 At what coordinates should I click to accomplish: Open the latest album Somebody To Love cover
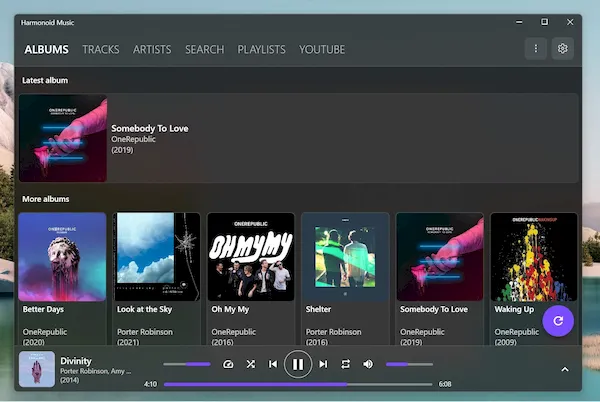(63, 138)
